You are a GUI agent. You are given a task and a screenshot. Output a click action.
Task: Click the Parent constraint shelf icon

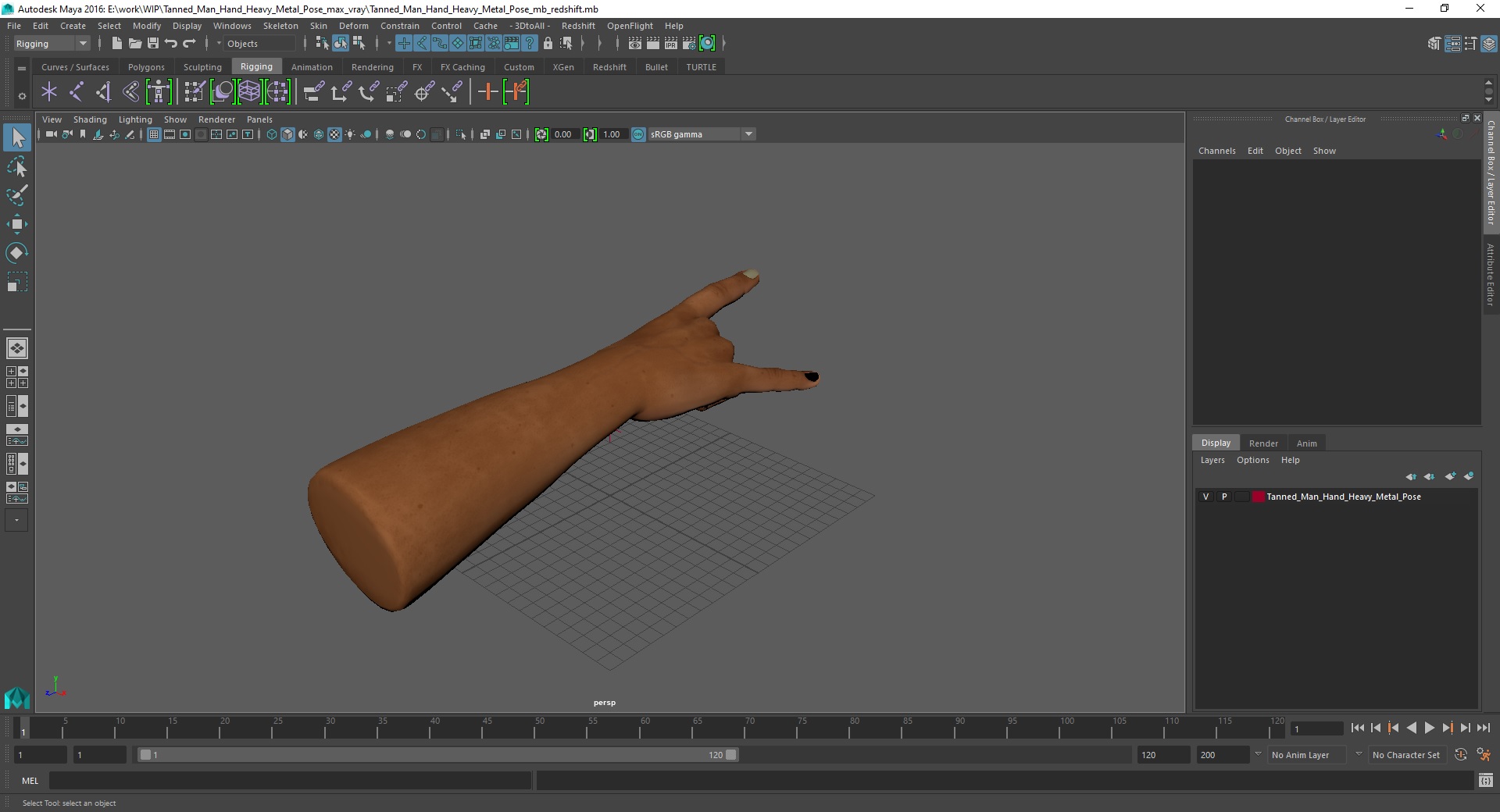point(314,92)
